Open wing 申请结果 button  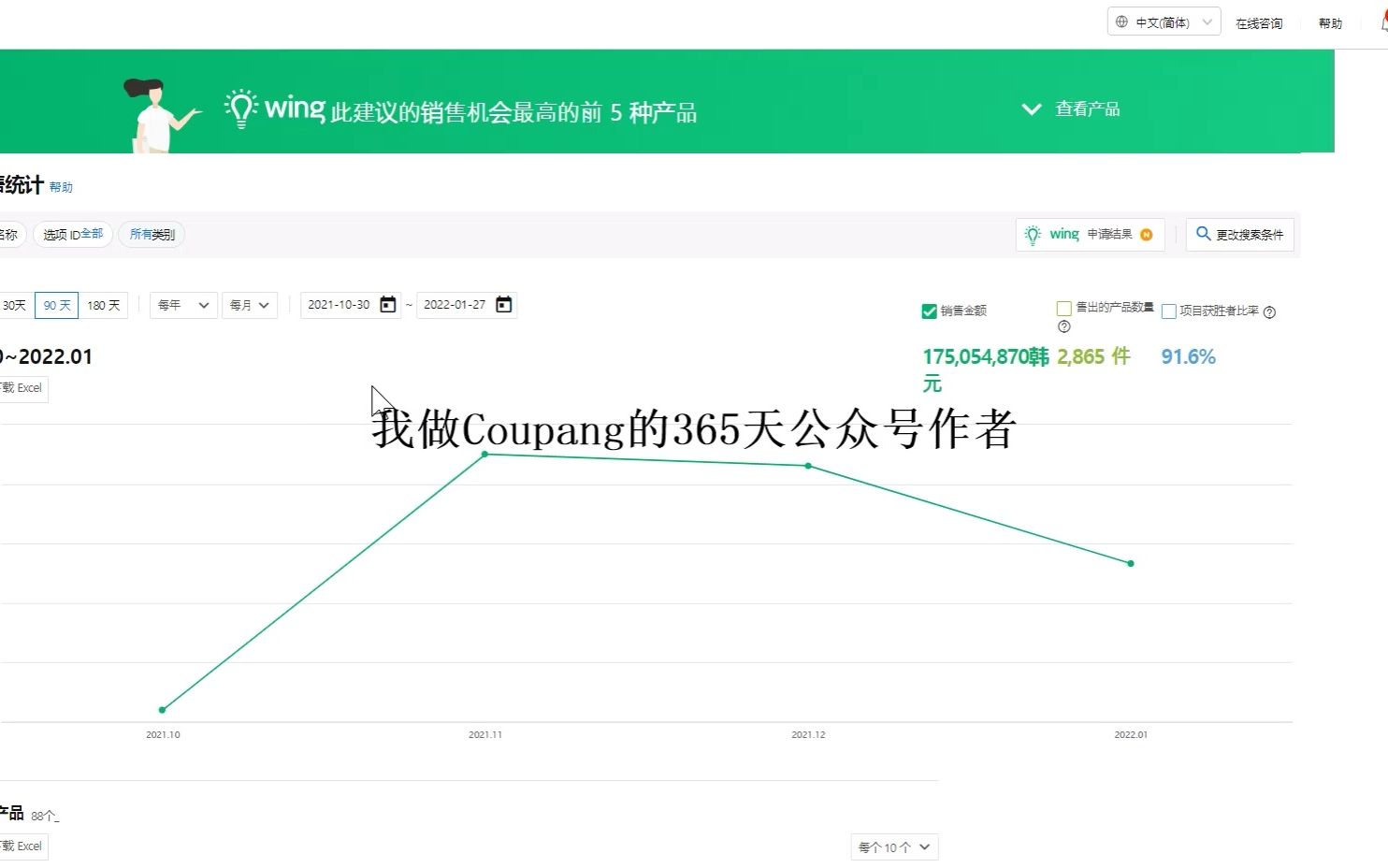pos(1090,235)
